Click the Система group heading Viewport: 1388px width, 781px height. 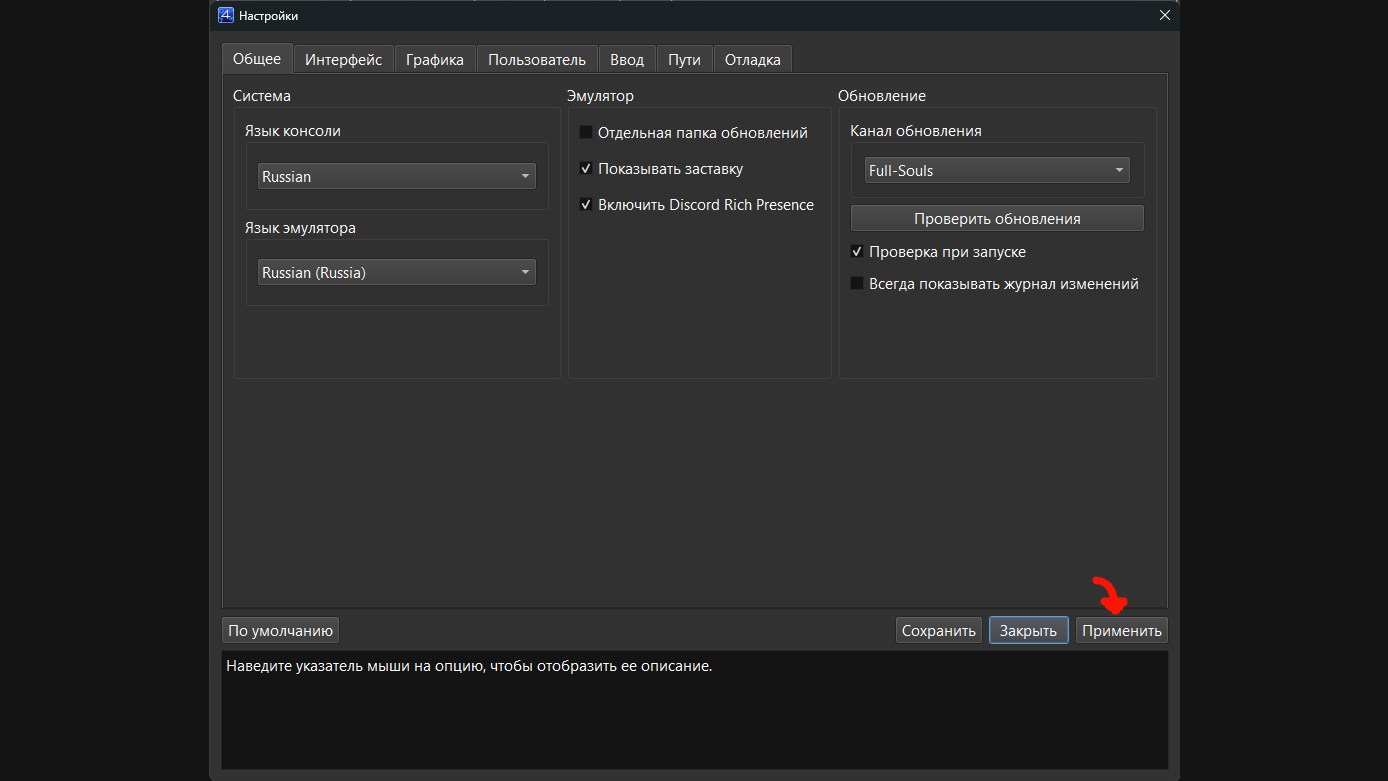(262, 96)
